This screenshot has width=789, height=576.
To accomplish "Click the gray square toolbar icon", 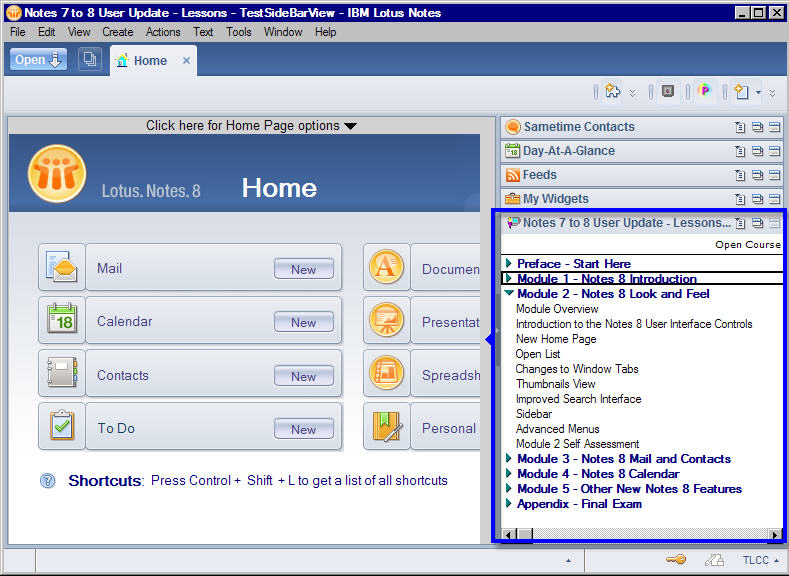I will 668,91.
